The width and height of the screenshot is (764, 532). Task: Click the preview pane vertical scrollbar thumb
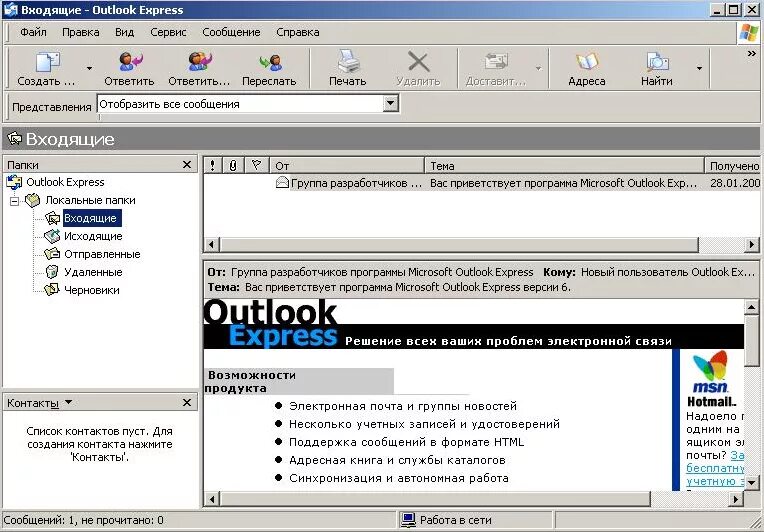pyautogui.click(x=751, y=340)
